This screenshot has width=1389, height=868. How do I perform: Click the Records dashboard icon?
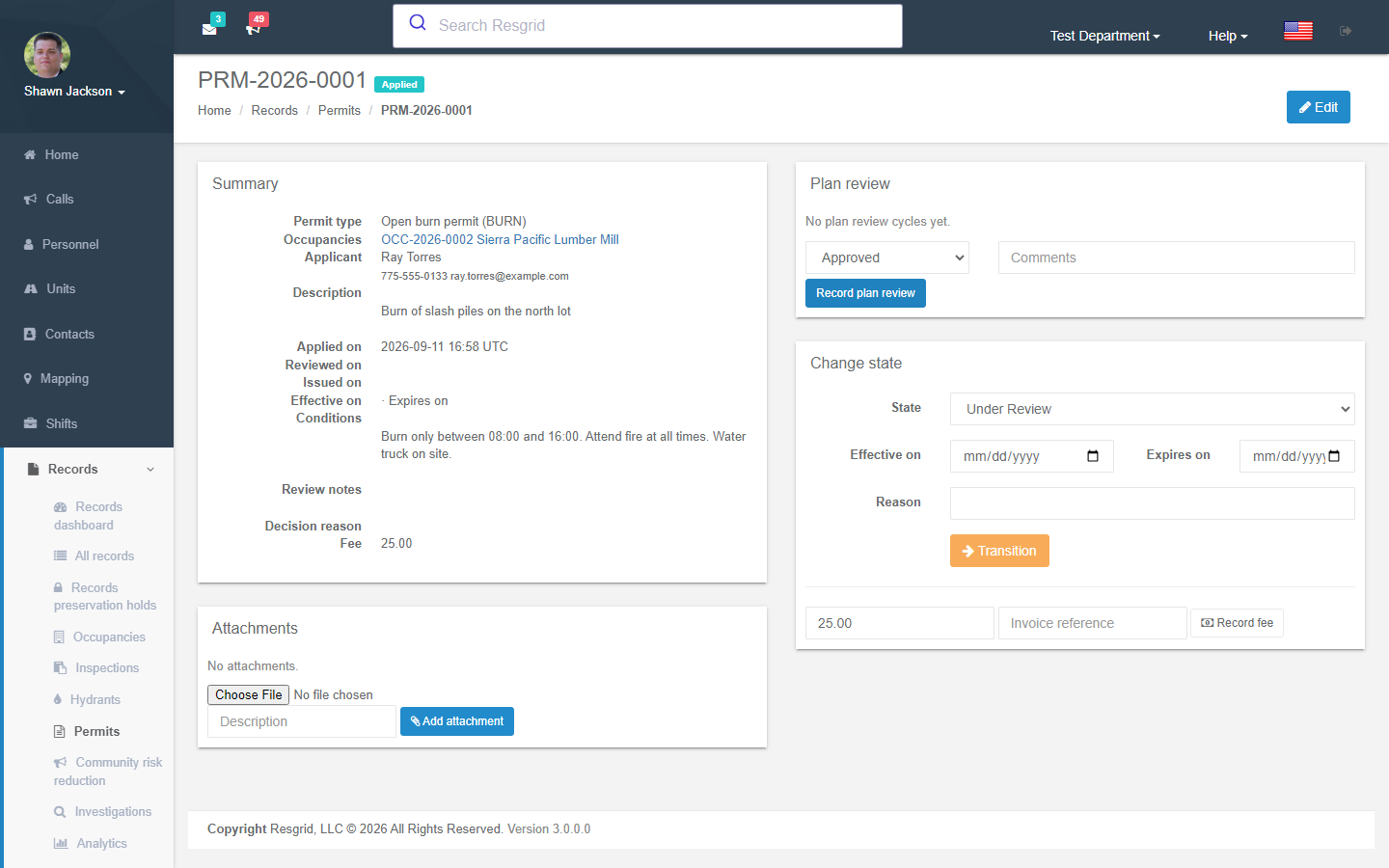pos(61,507)
